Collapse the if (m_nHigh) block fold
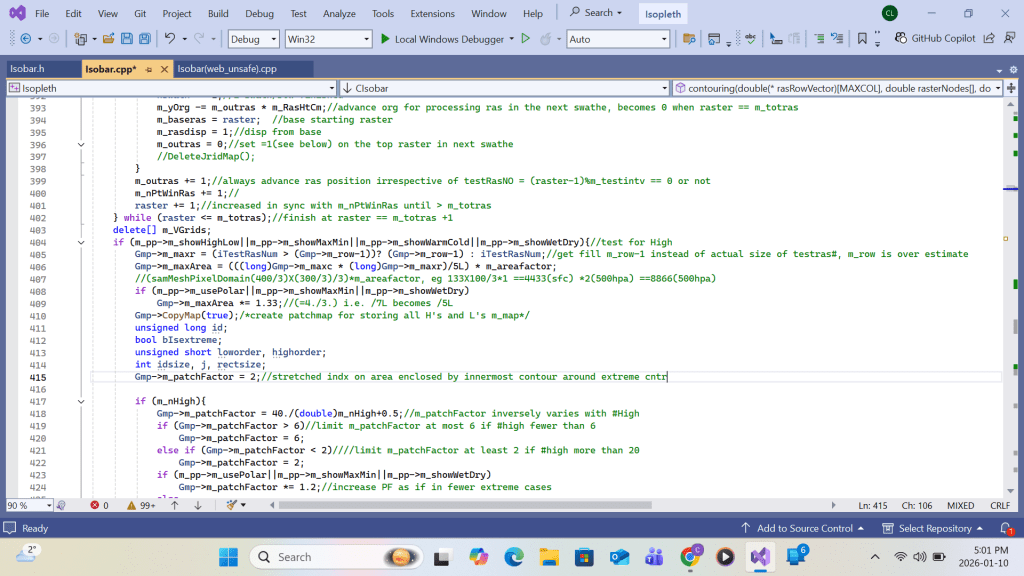Image resolution: width=1024 pixels, height=576 pixels. (x=81, y=401)
